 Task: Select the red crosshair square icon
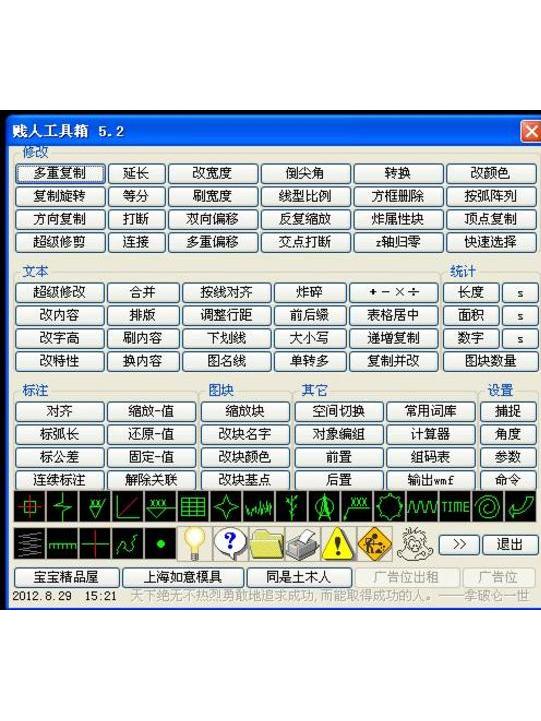point(29,506)
